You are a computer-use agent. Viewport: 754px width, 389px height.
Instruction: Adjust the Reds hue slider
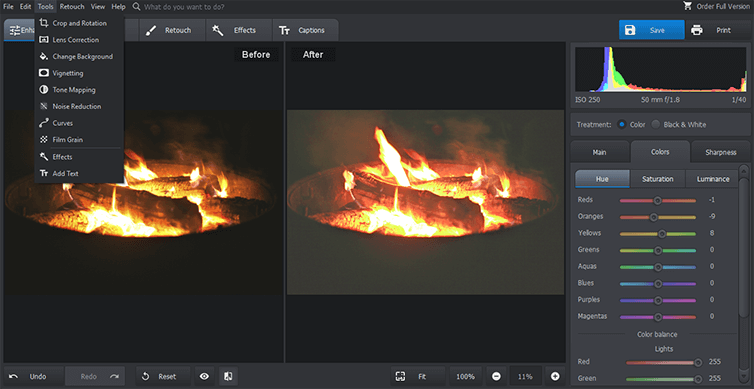pyautogui.click(x=658, y=201)
